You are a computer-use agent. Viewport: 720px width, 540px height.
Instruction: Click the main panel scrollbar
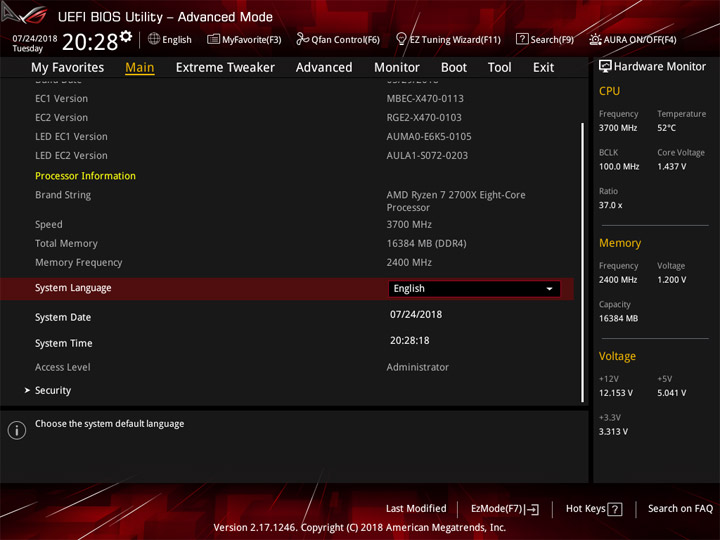pos(583,263)
